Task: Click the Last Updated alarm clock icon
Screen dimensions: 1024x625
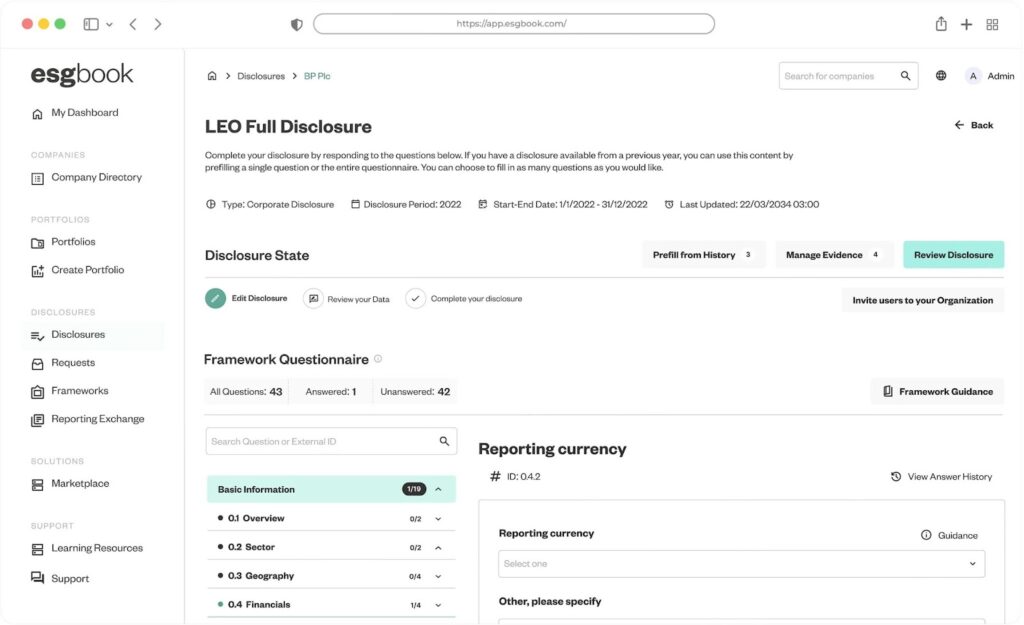Action: pos(669,204)
